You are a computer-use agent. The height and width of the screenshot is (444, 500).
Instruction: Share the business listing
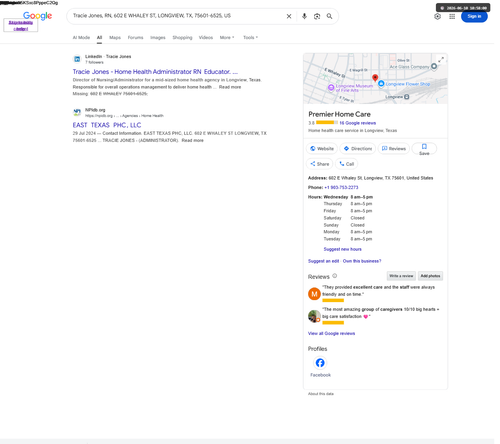click(319, 164)
